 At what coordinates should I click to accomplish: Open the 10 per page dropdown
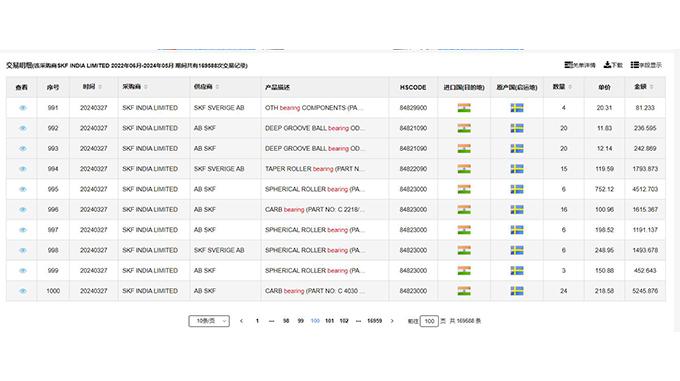(209, 321)
